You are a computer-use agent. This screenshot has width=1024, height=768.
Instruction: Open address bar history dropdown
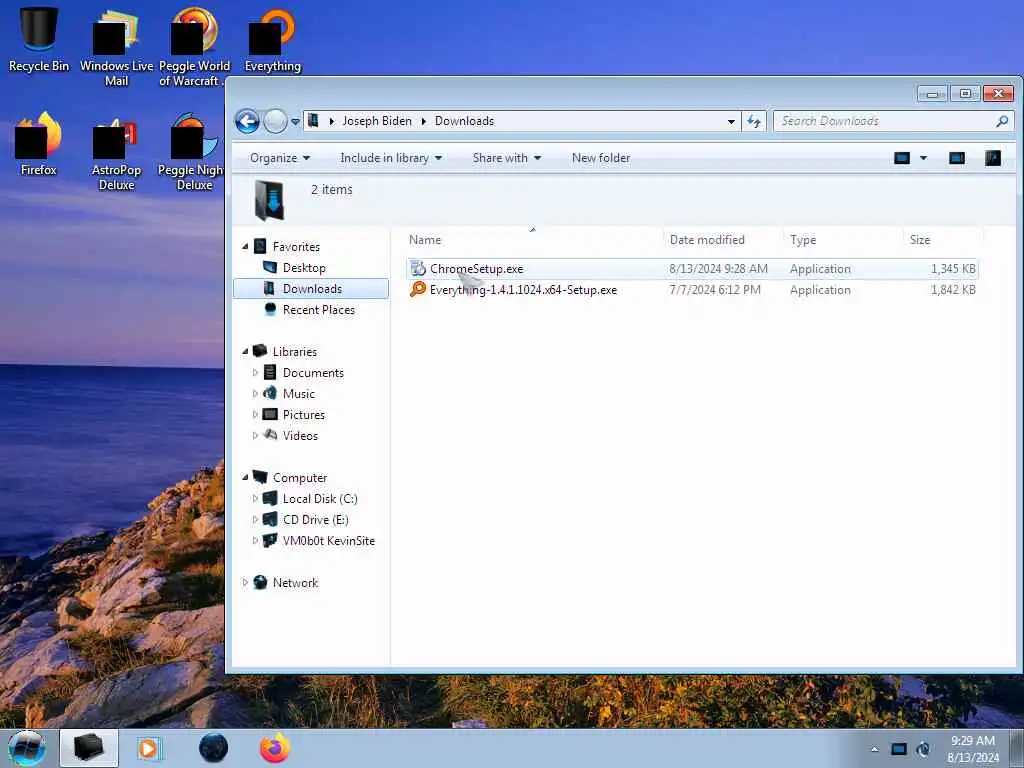point(731,121)
